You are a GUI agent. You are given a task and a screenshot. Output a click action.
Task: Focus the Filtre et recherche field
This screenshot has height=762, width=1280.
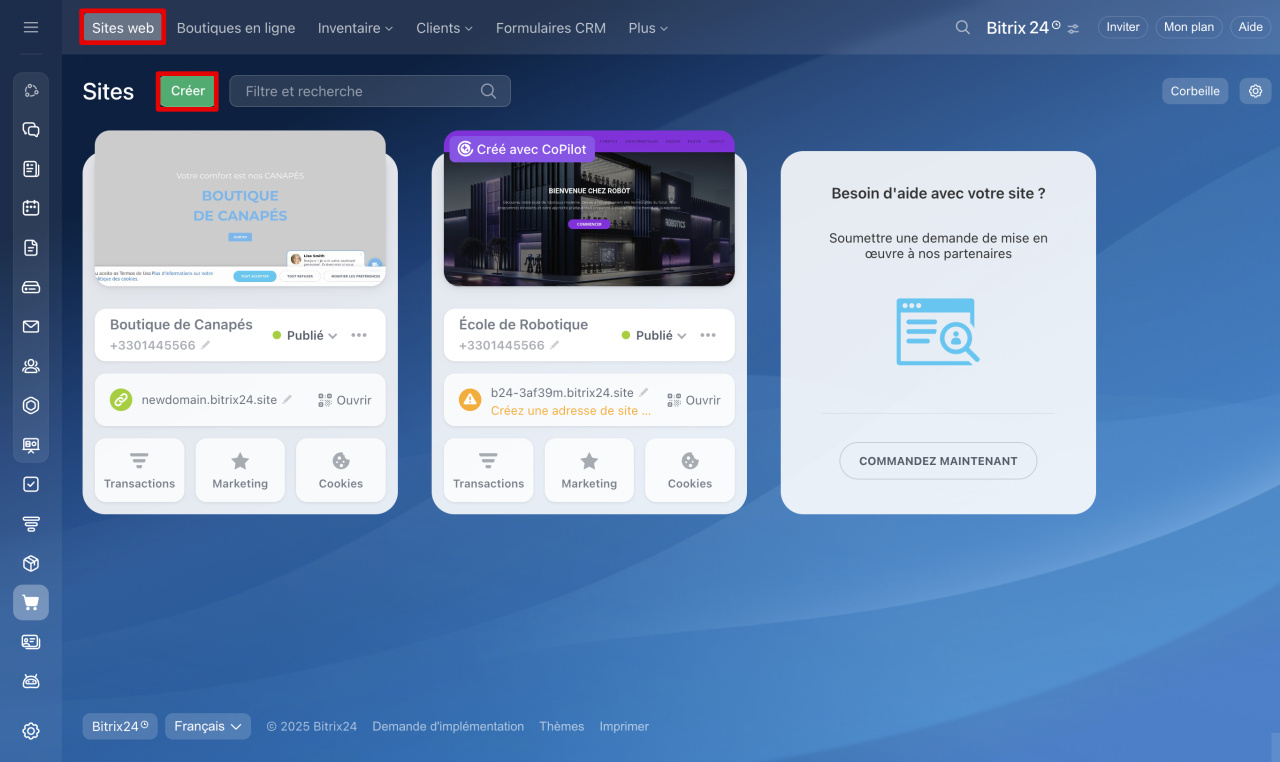point(370,91)
